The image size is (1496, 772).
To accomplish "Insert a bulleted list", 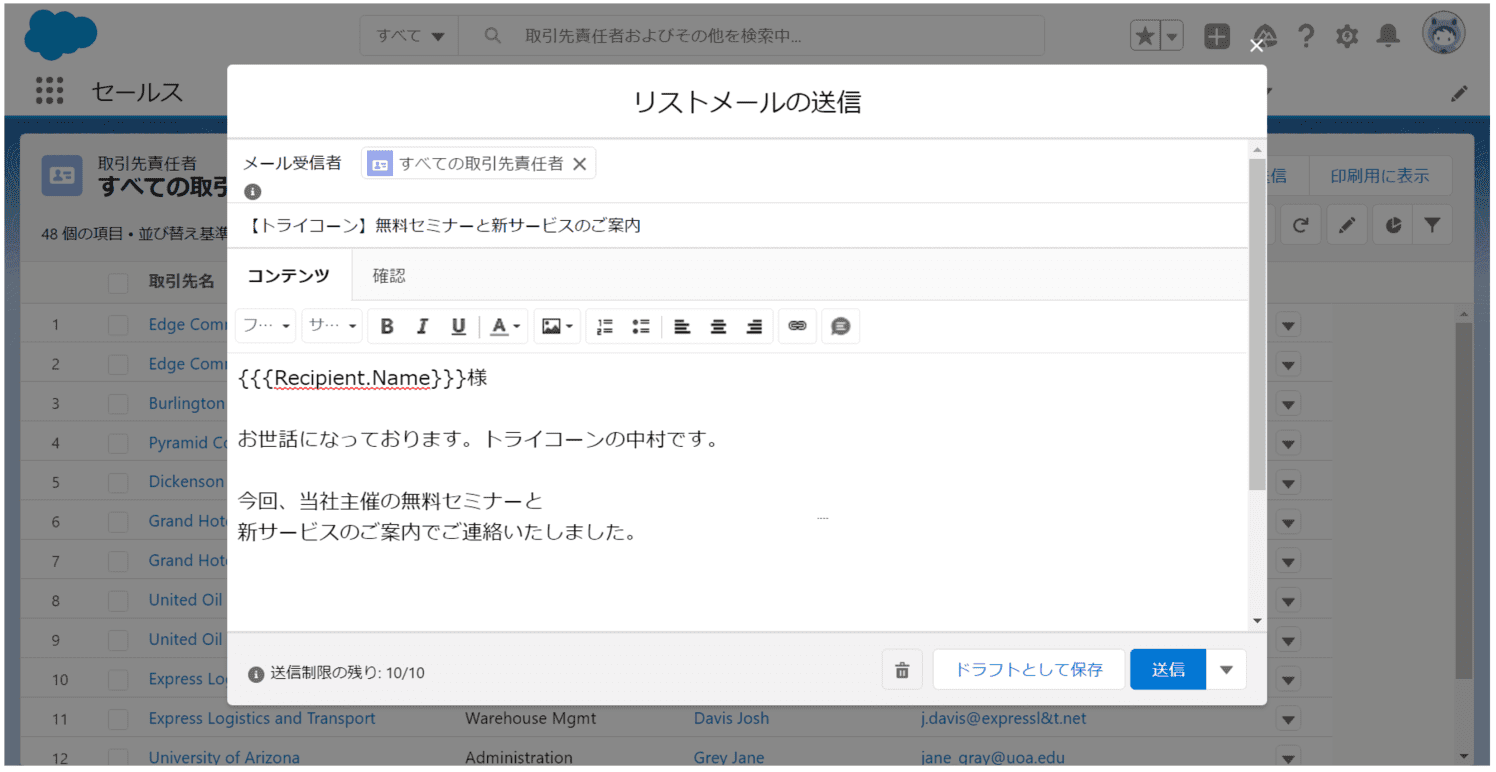I will (640, 326).
